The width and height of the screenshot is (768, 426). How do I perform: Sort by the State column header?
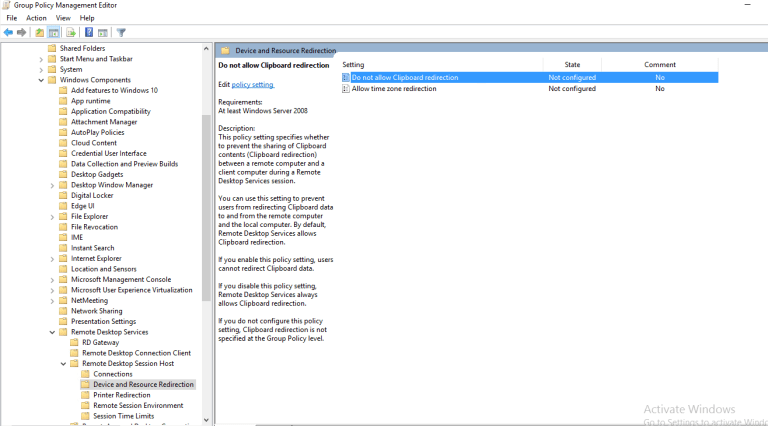(x=572, y=65)
